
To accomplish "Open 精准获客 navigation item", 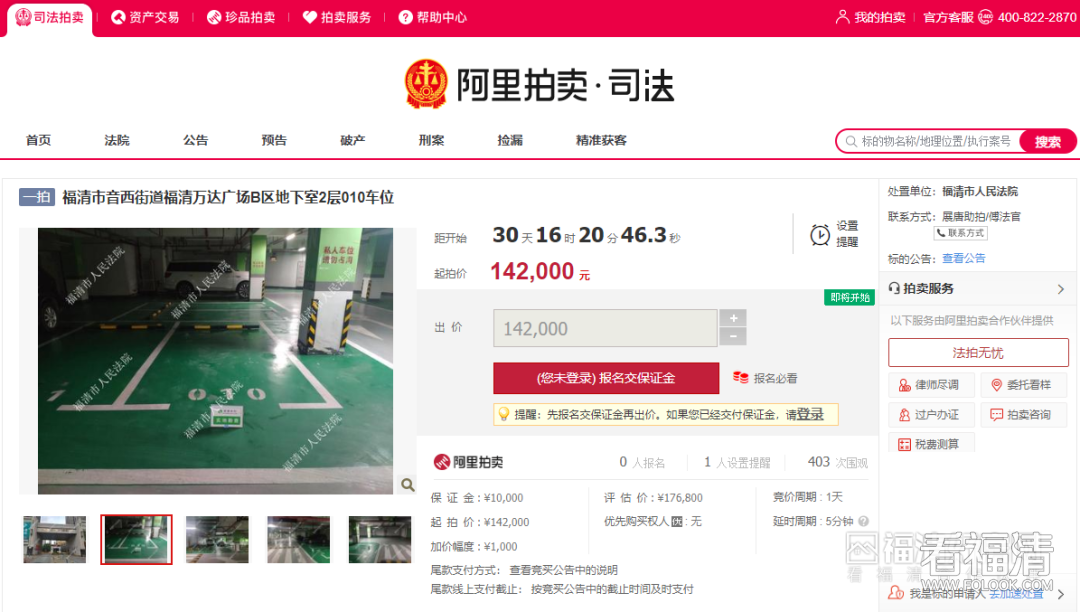I will click(x=601, y=140).
